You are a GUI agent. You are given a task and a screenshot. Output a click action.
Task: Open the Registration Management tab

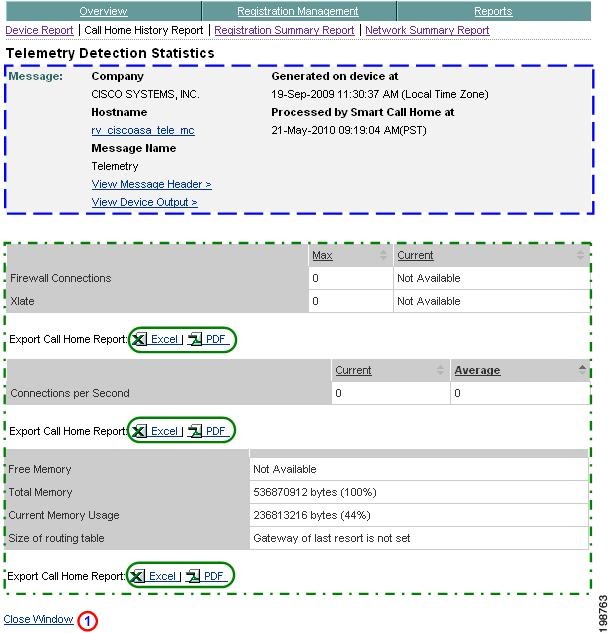(298, 11)
